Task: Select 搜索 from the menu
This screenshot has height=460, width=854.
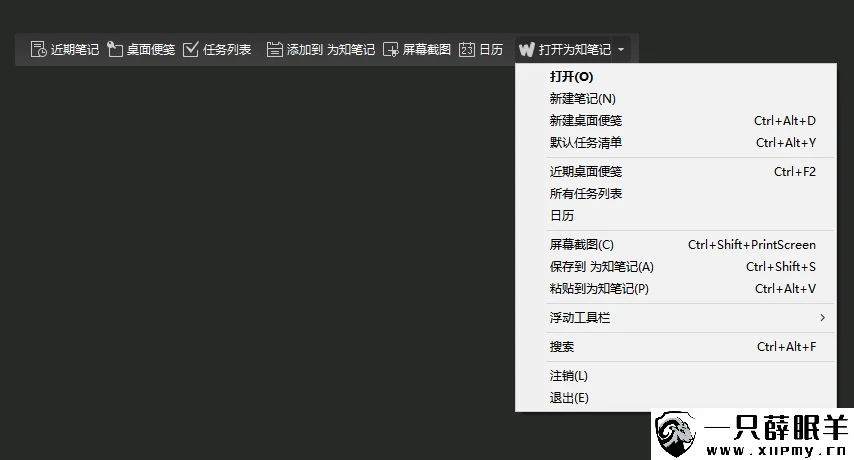Action: click(x=676, y=347)
